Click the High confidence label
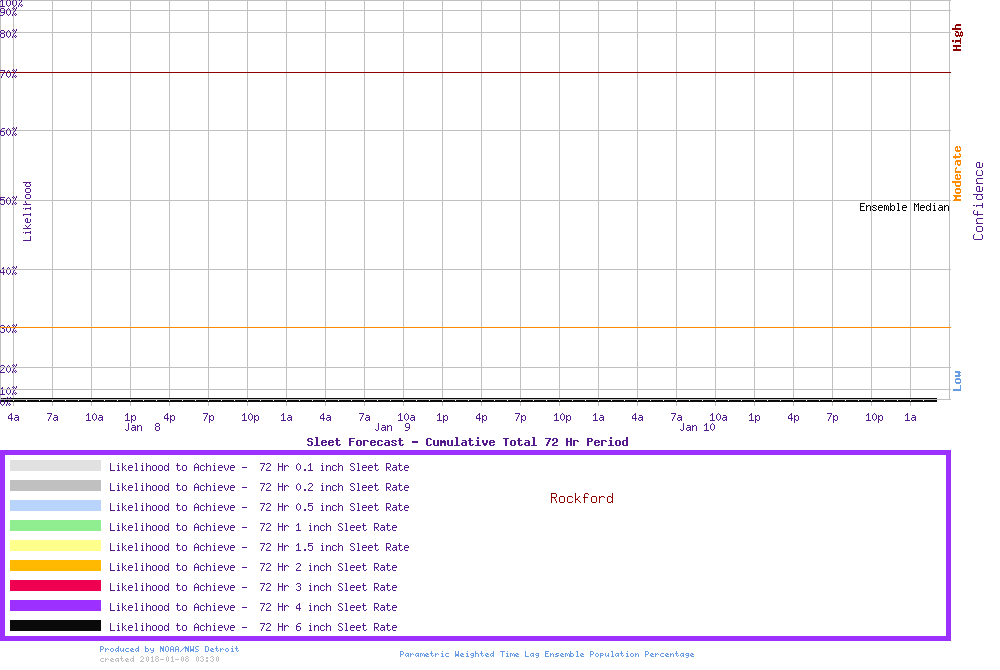 [957, 38]
